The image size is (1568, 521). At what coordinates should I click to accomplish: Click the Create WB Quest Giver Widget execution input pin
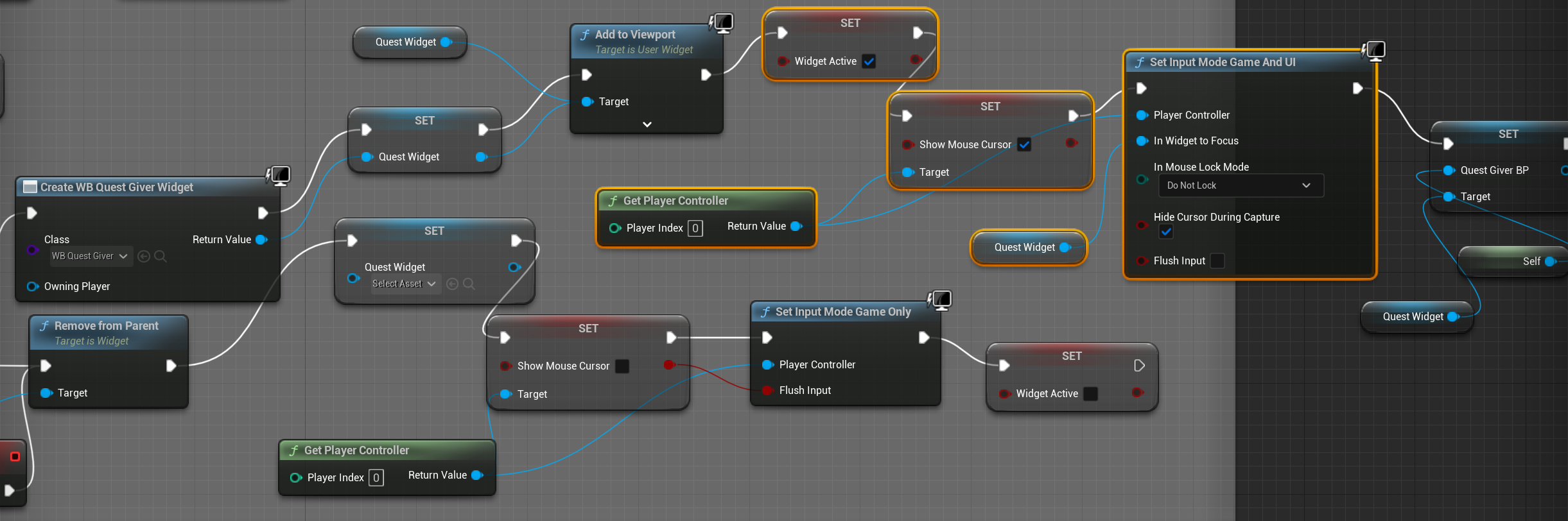[x=31, y=213]
